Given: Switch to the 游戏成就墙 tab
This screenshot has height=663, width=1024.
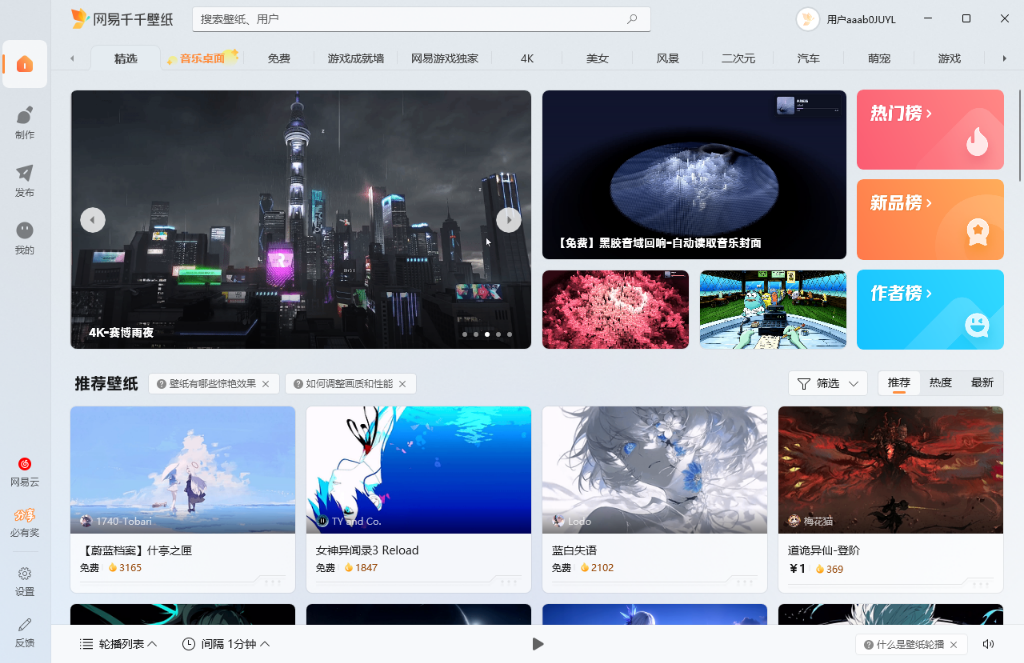Looking at the screenshot, I should point(356,58).
